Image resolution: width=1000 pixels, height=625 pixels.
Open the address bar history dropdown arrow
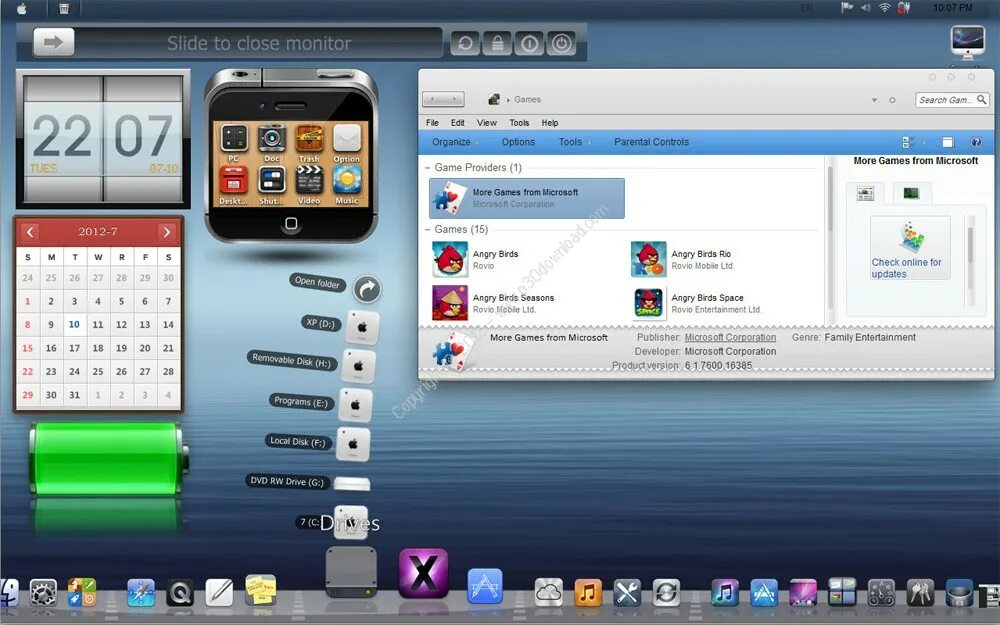pos(874,100)
